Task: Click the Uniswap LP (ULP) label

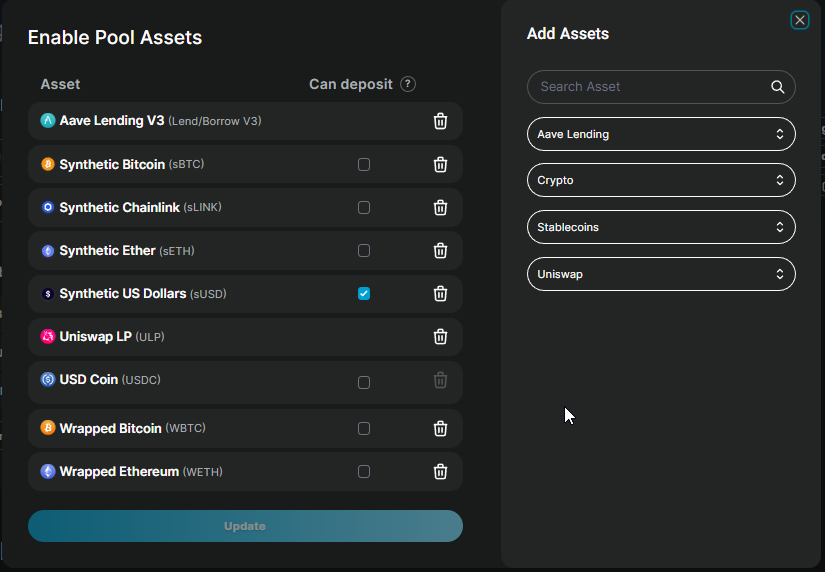Action: point(112,337)
